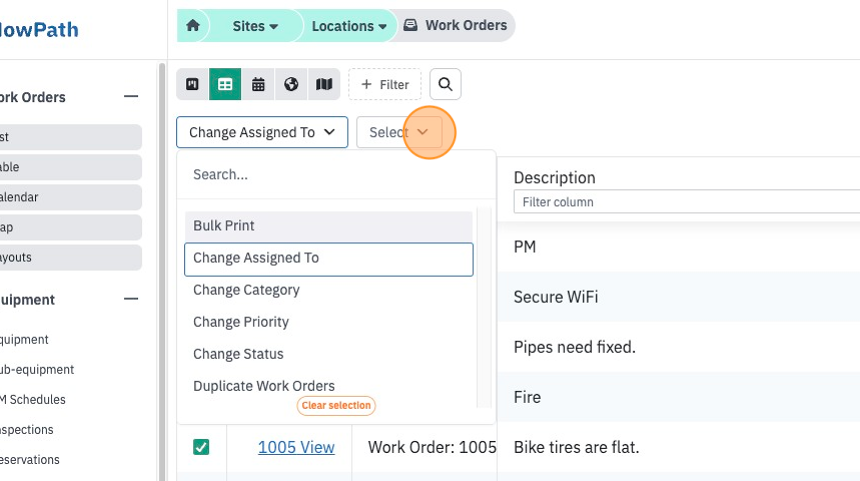Screen dimensions: 860x481
Task: Choose Change Category option
Action: point(329,290)
